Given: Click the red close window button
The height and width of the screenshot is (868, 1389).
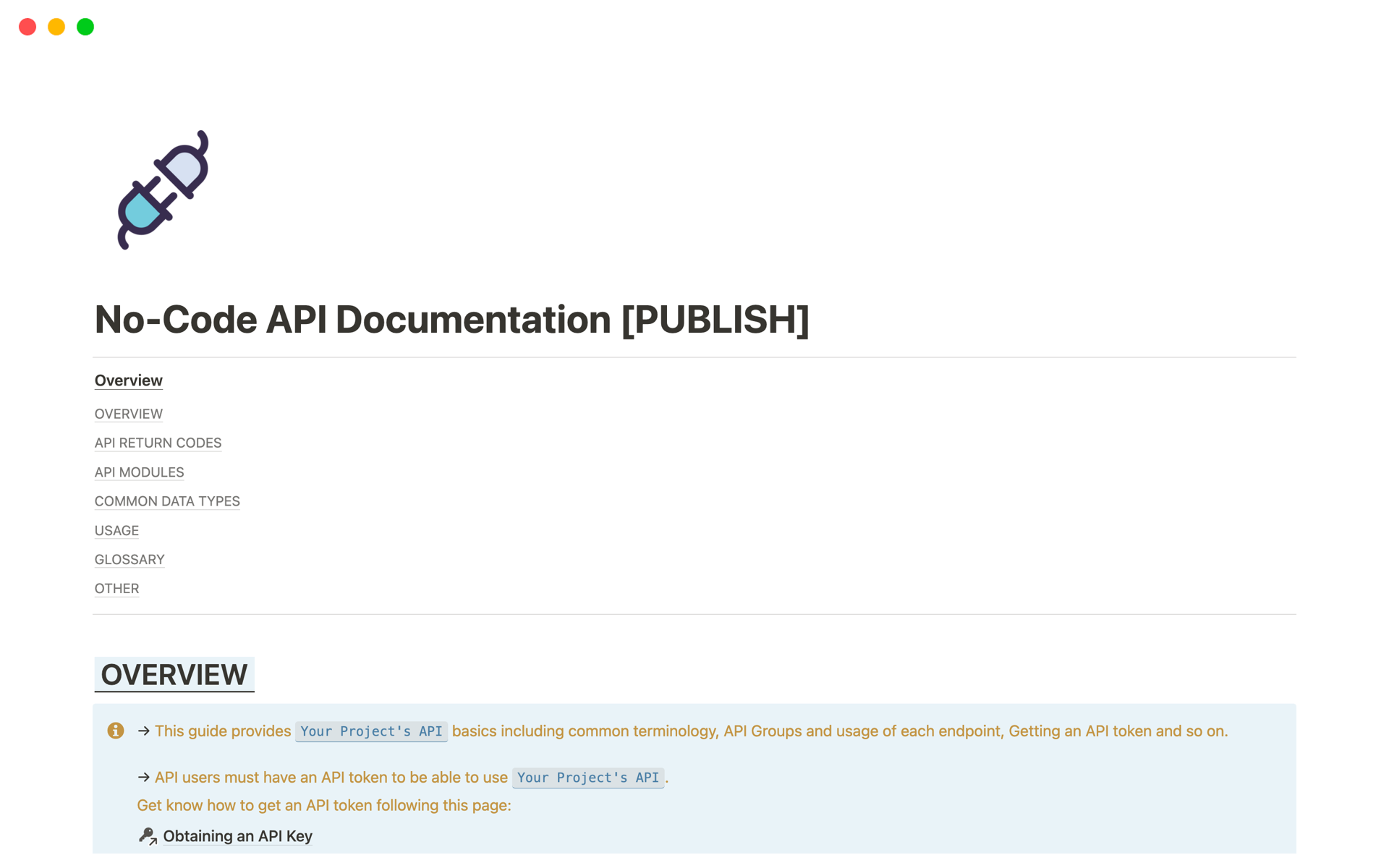Looking at the screenshot, I should pos(27,27).
